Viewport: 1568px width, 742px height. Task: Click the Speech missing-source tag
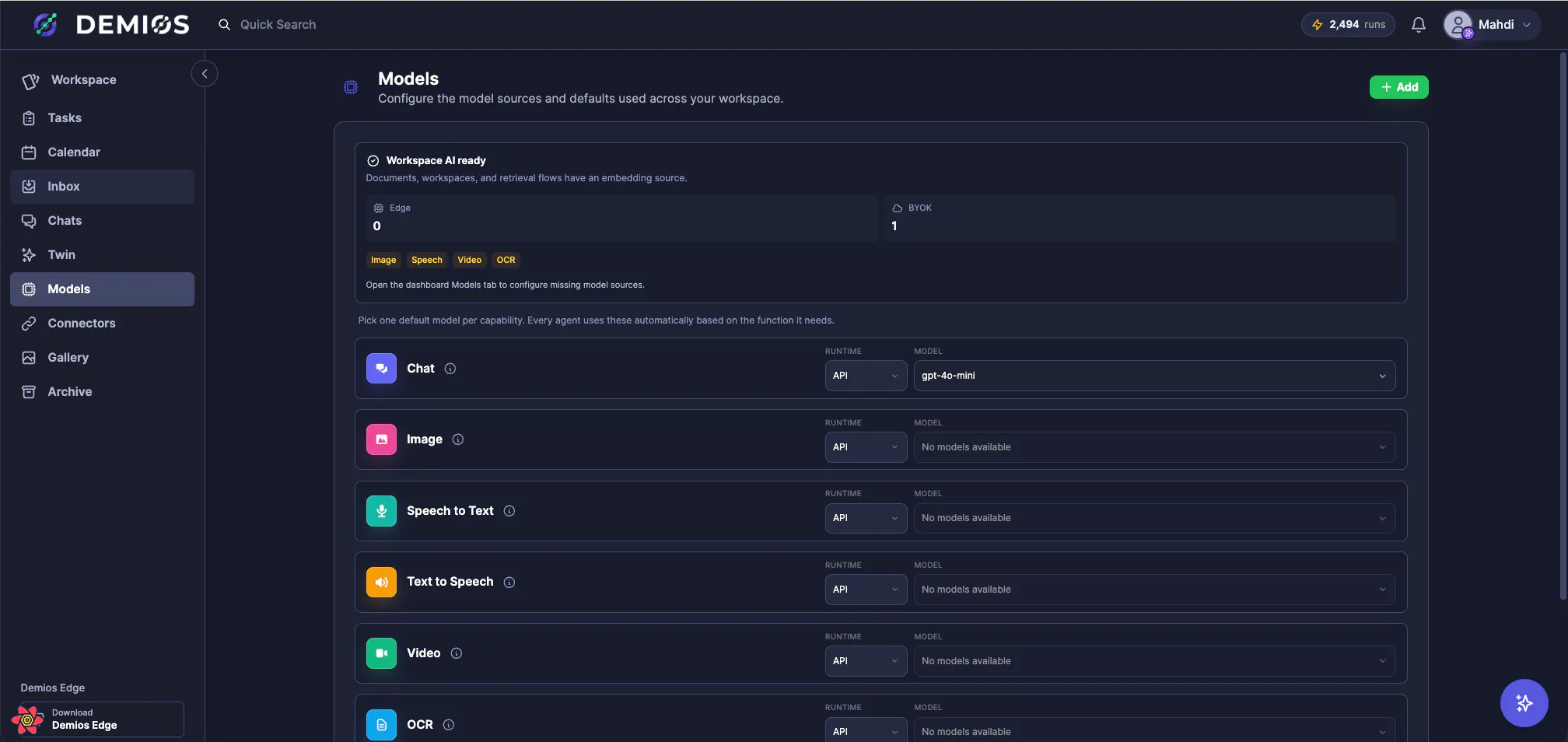pos(427,260)
